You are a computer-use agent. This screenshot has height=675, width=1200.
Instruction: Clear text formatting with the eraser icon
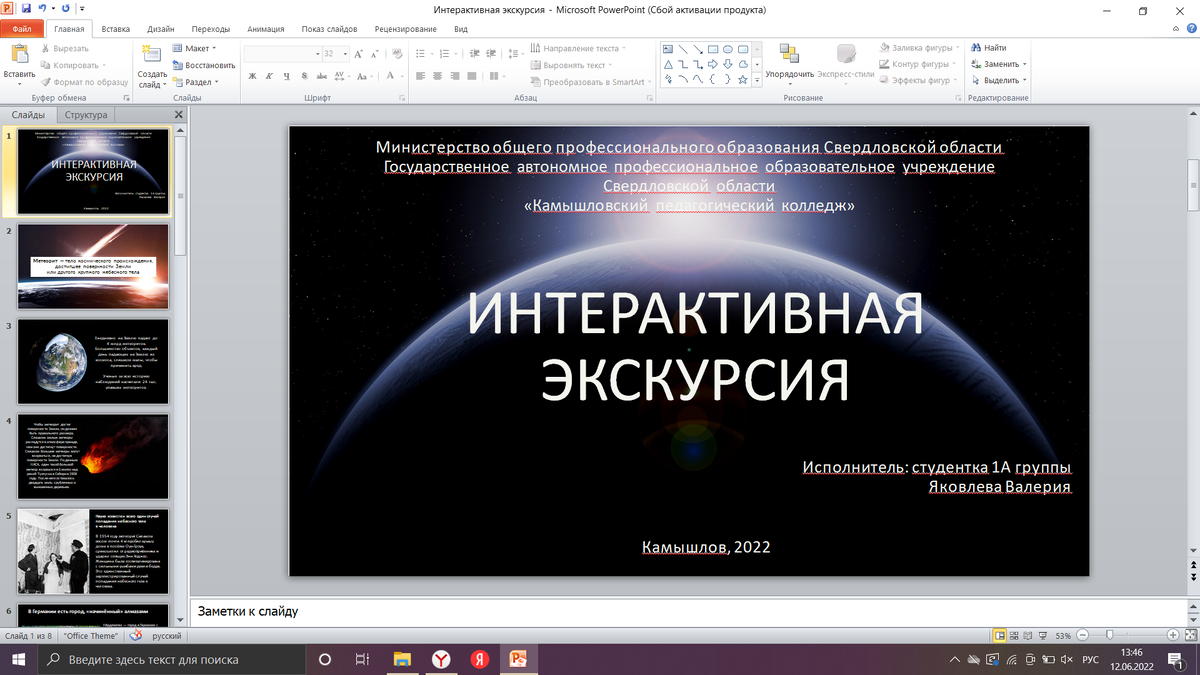[398, 54]
